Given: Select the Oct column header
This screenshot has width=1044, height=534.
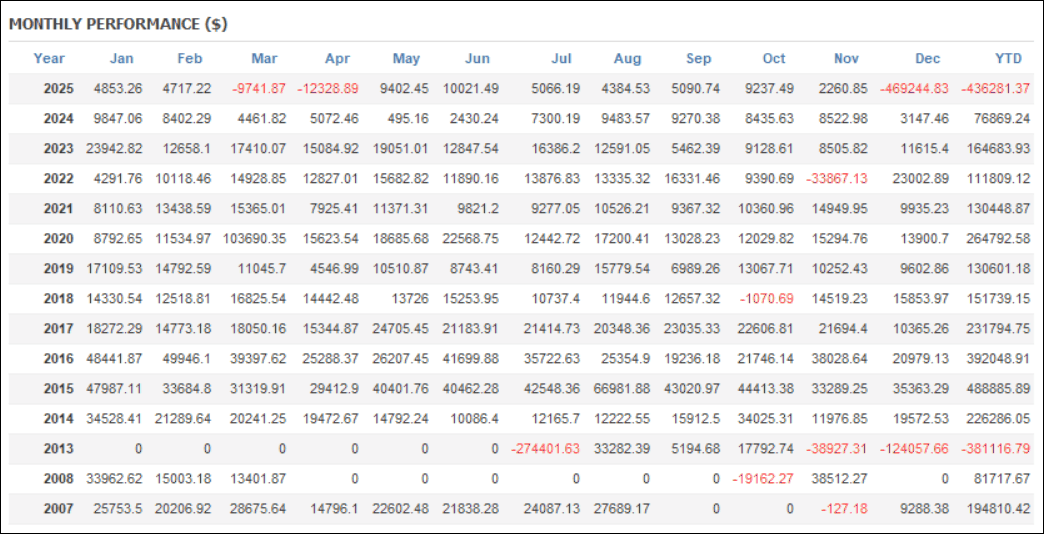Looking at the screenshot, I should tap(774, 58).
